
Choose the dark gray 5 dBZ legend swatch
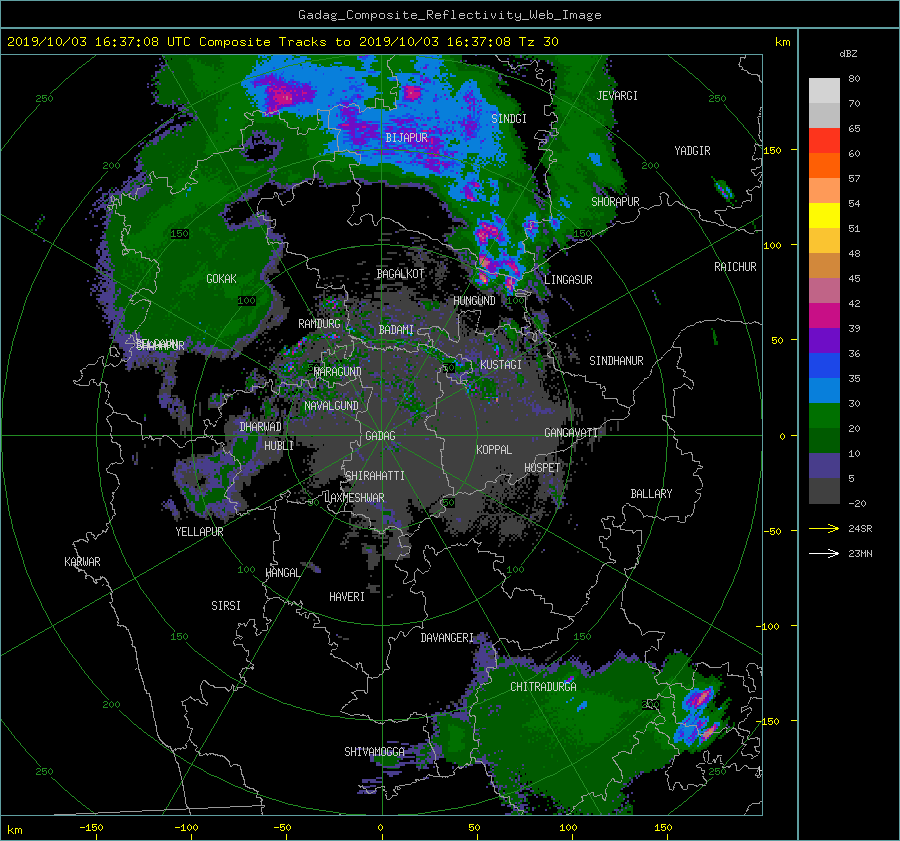[824, 491]
